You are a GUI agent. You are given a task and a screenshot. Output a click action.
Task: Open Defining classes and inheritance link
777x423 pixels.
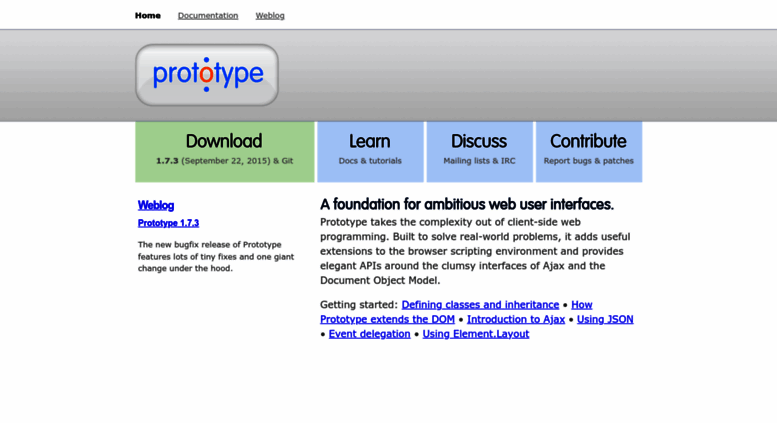click(480, 305)
